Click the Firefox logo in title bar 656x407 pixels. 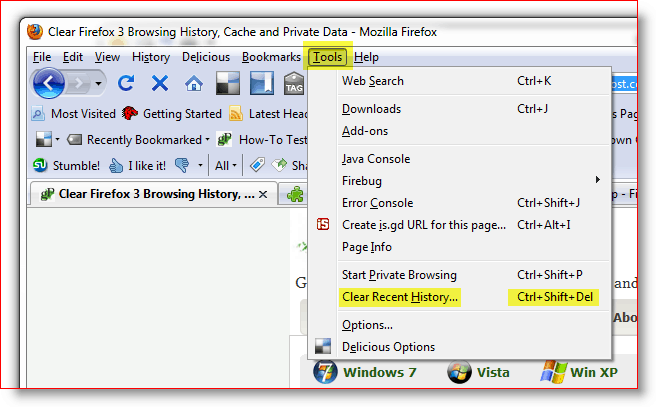pyautogui.click(x=35, y=32)
